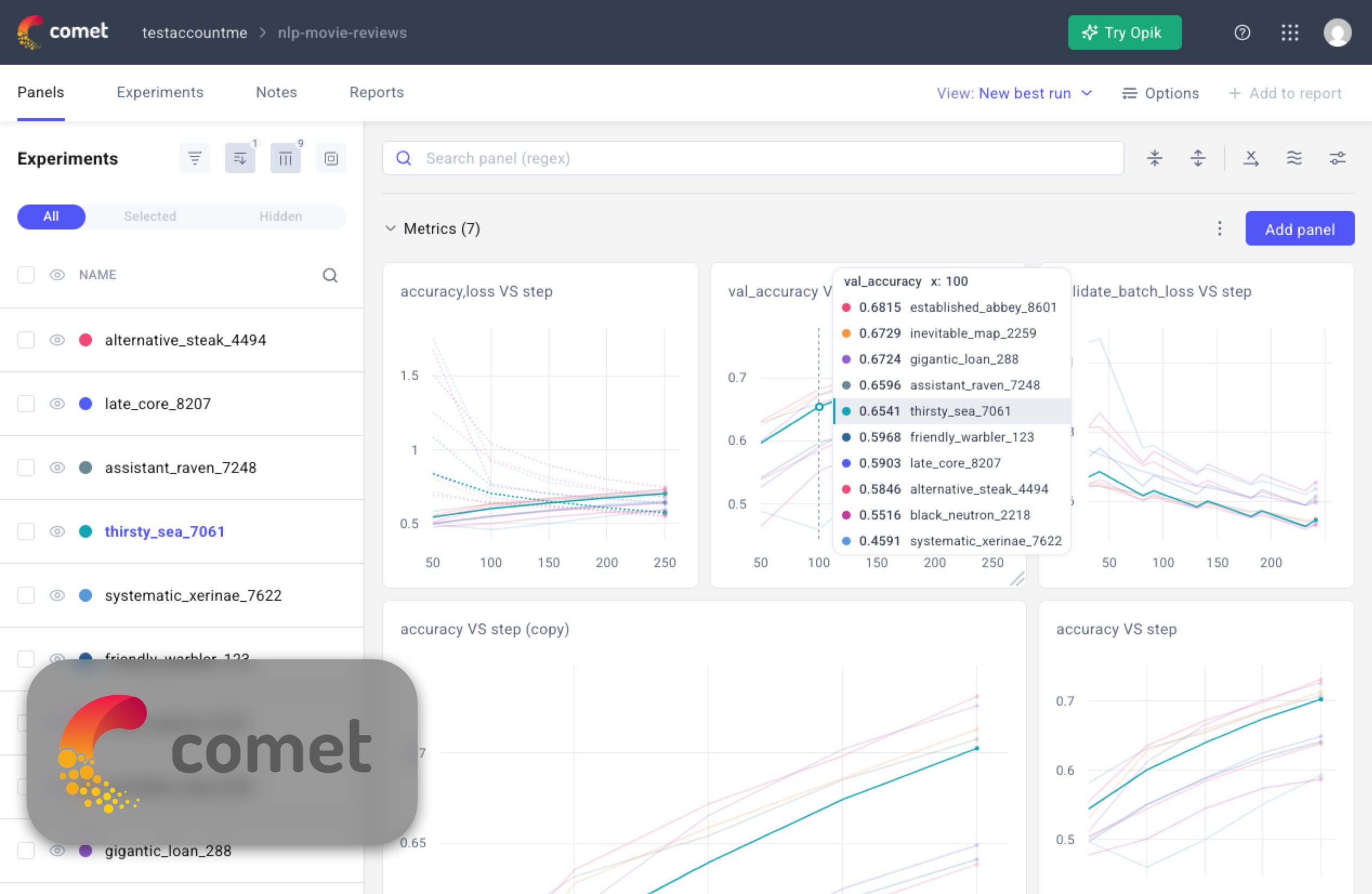This screenshot has width=1372, height=894.
Task: Select the All experiments filter pill
Action: coord(51,217)
